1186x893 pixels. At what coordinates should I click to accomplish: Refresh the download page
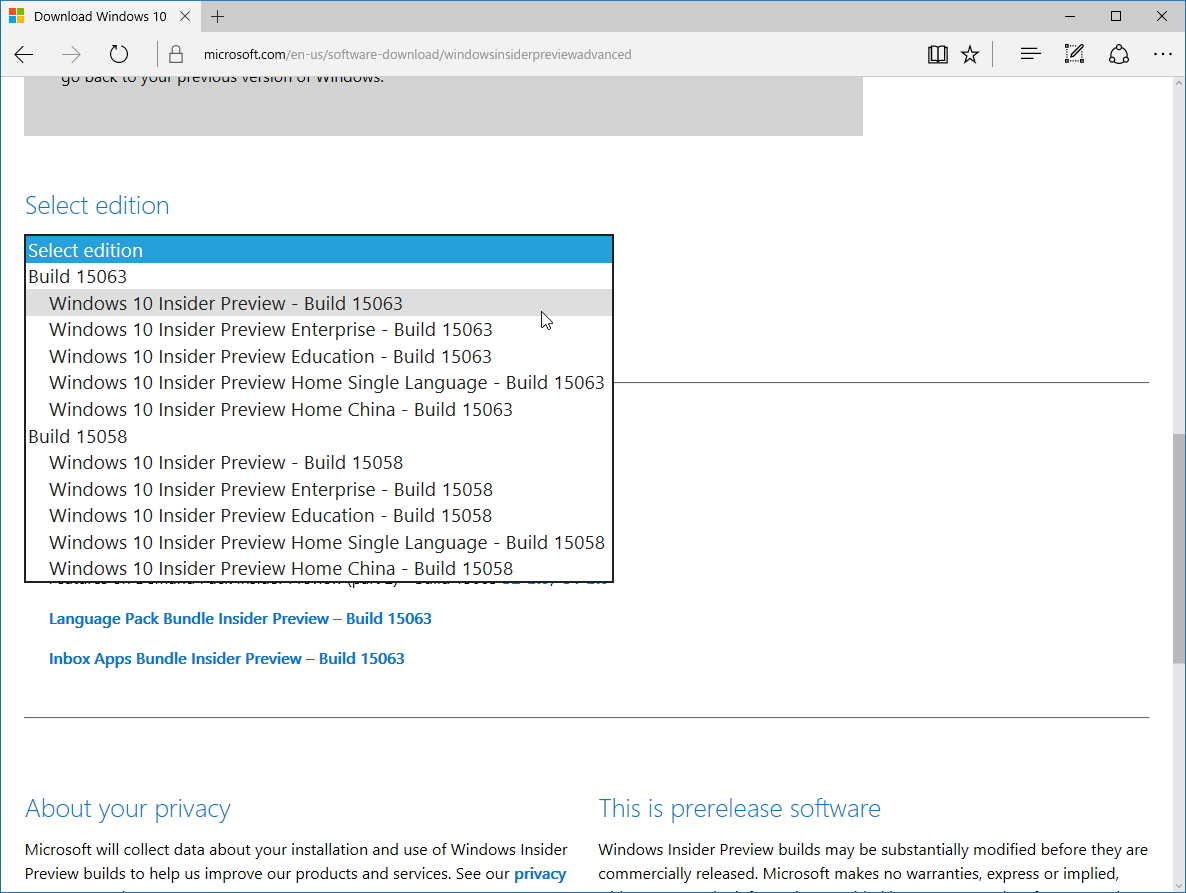click(x=119, y=54)
